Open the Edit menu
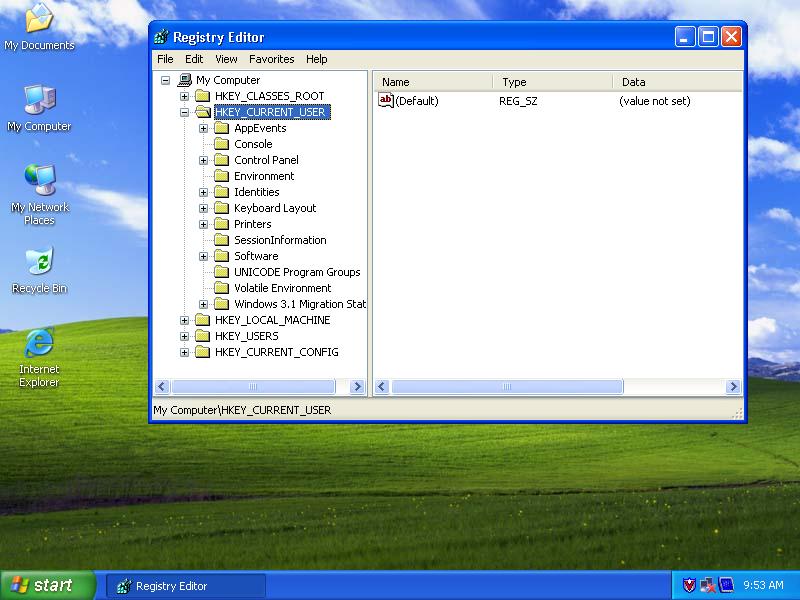The height and width of the screenshot is (600, 800). (194, 59)
